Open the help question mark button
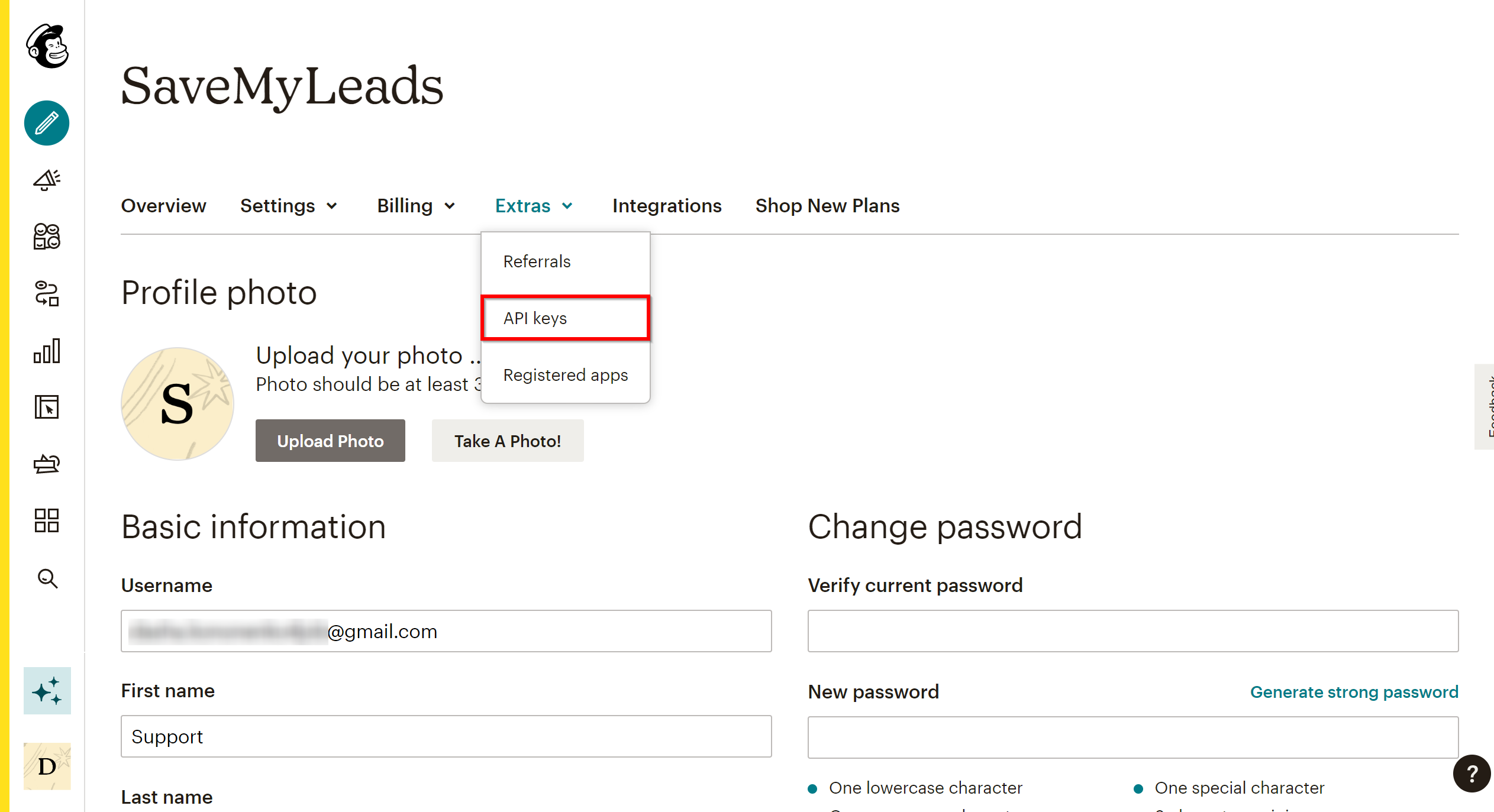 coord(1472,774)
